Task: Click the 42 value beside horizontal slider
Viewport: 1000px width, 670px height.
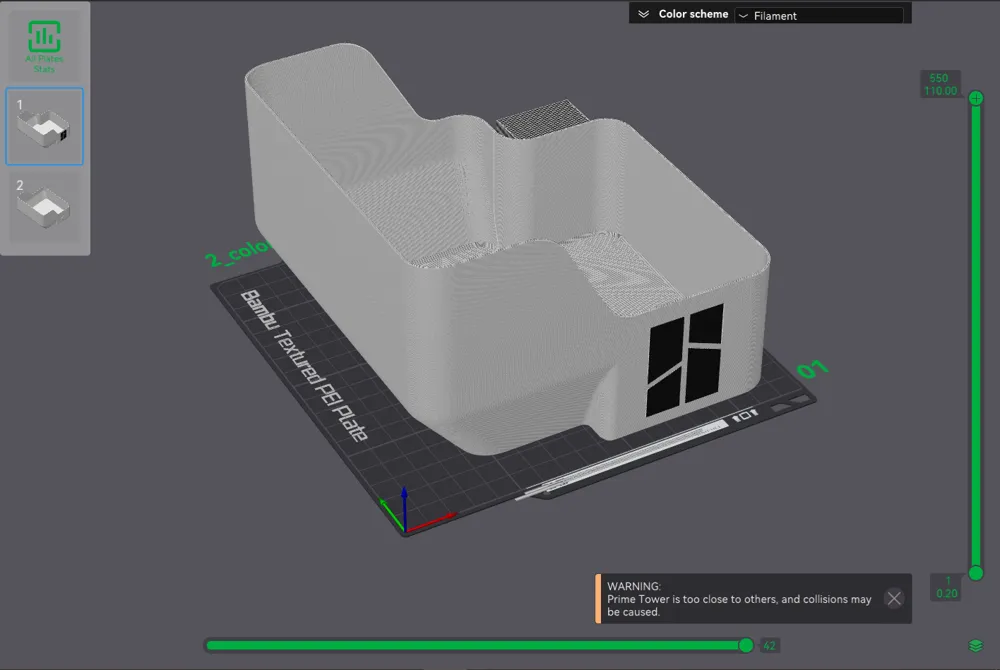Action: point(769,646)
